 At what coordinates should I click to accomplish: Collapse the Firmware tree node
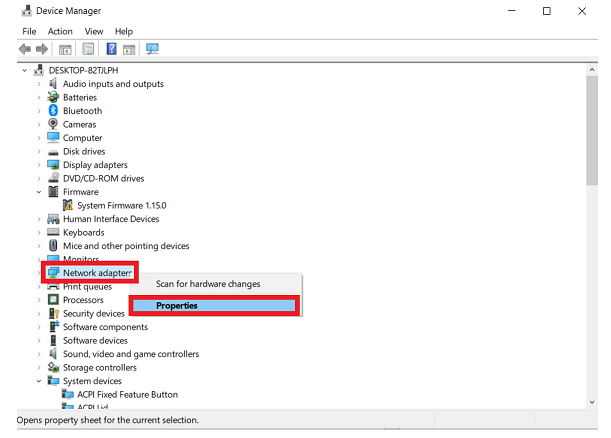tap(39, 192)
